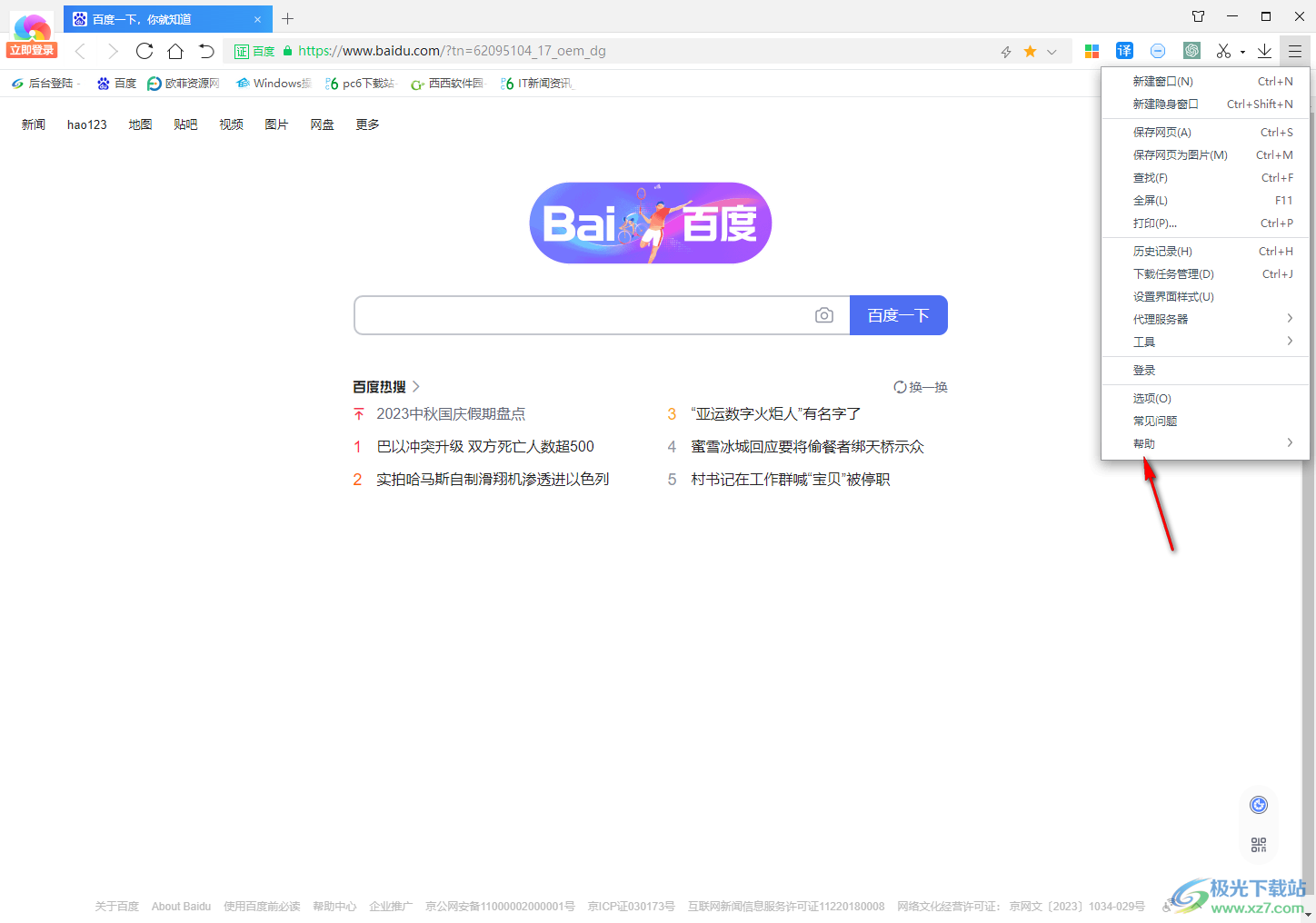1316x923 pixels.
Task: Expand the 工具 submenu
Action: 1205,342
